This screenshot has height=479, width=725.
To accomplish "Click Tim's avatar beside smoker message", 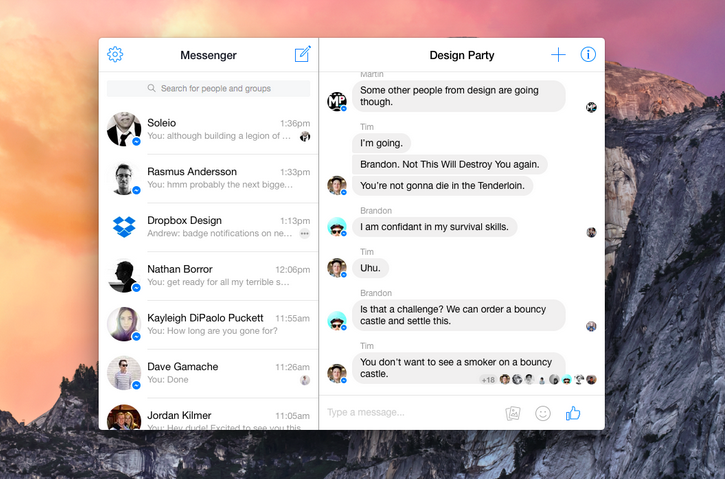I will coord(337,374).
